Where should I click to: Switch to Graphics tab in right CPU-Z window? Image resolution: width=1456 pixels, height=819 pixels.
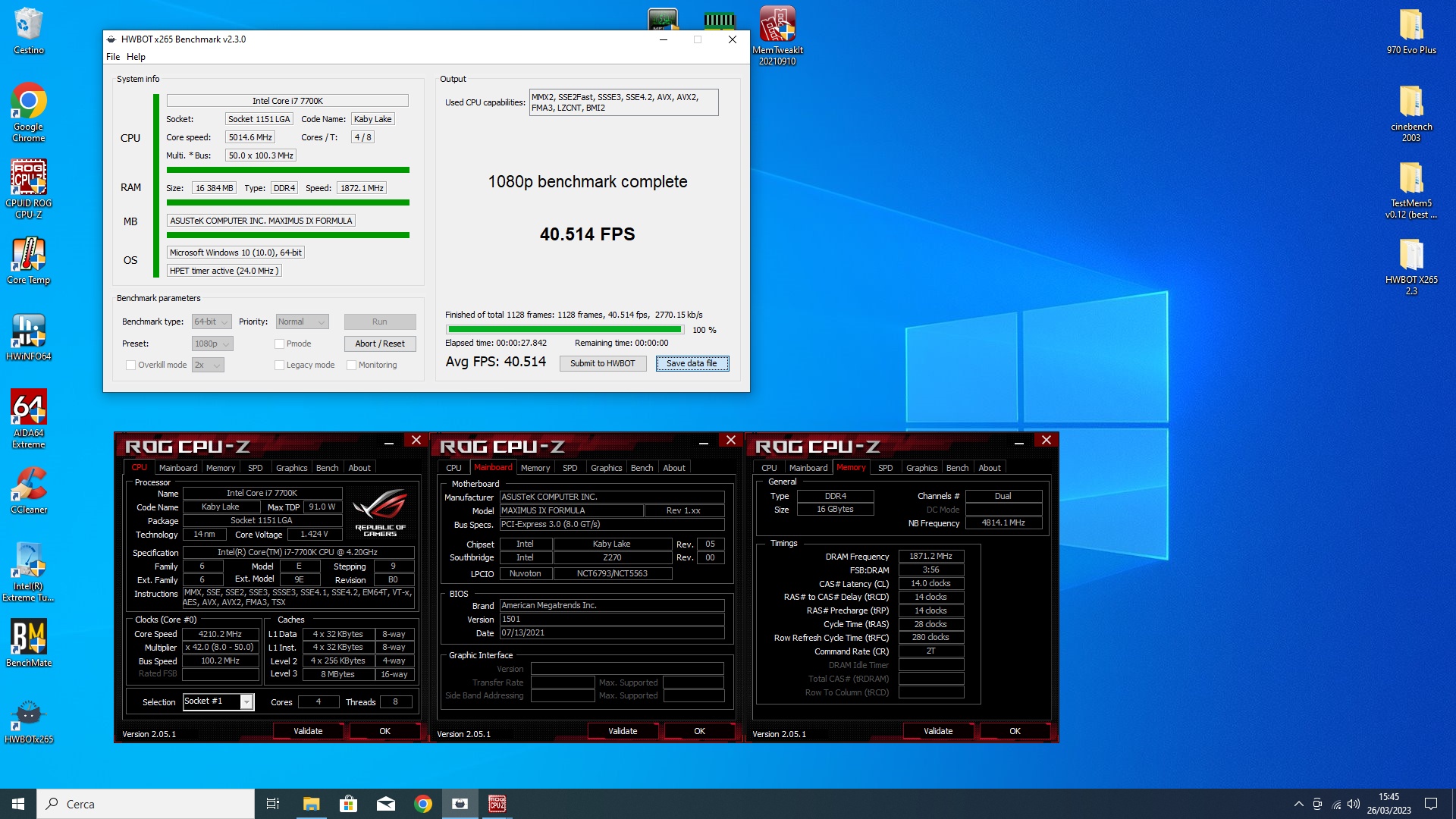[x=921, y=468]
